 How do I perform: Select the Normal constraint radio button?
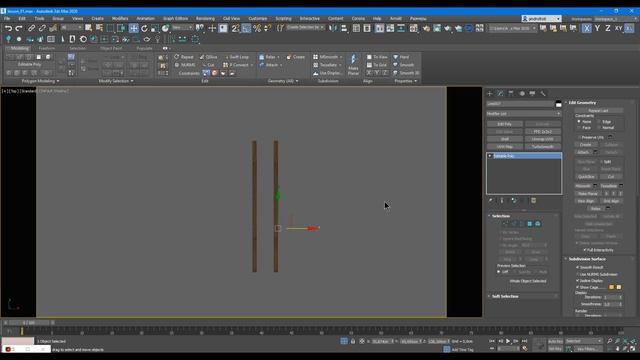pos(599,128)
